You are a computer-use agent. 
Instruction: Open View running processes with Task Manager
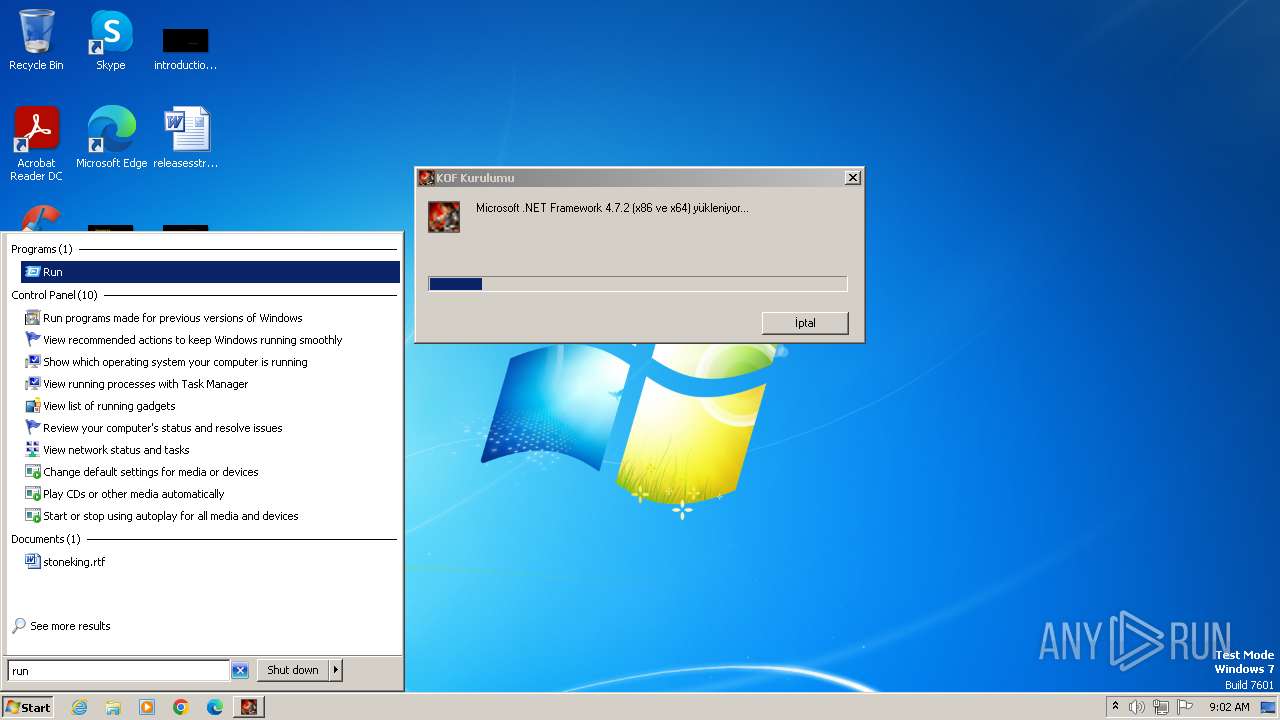(136, 384)
